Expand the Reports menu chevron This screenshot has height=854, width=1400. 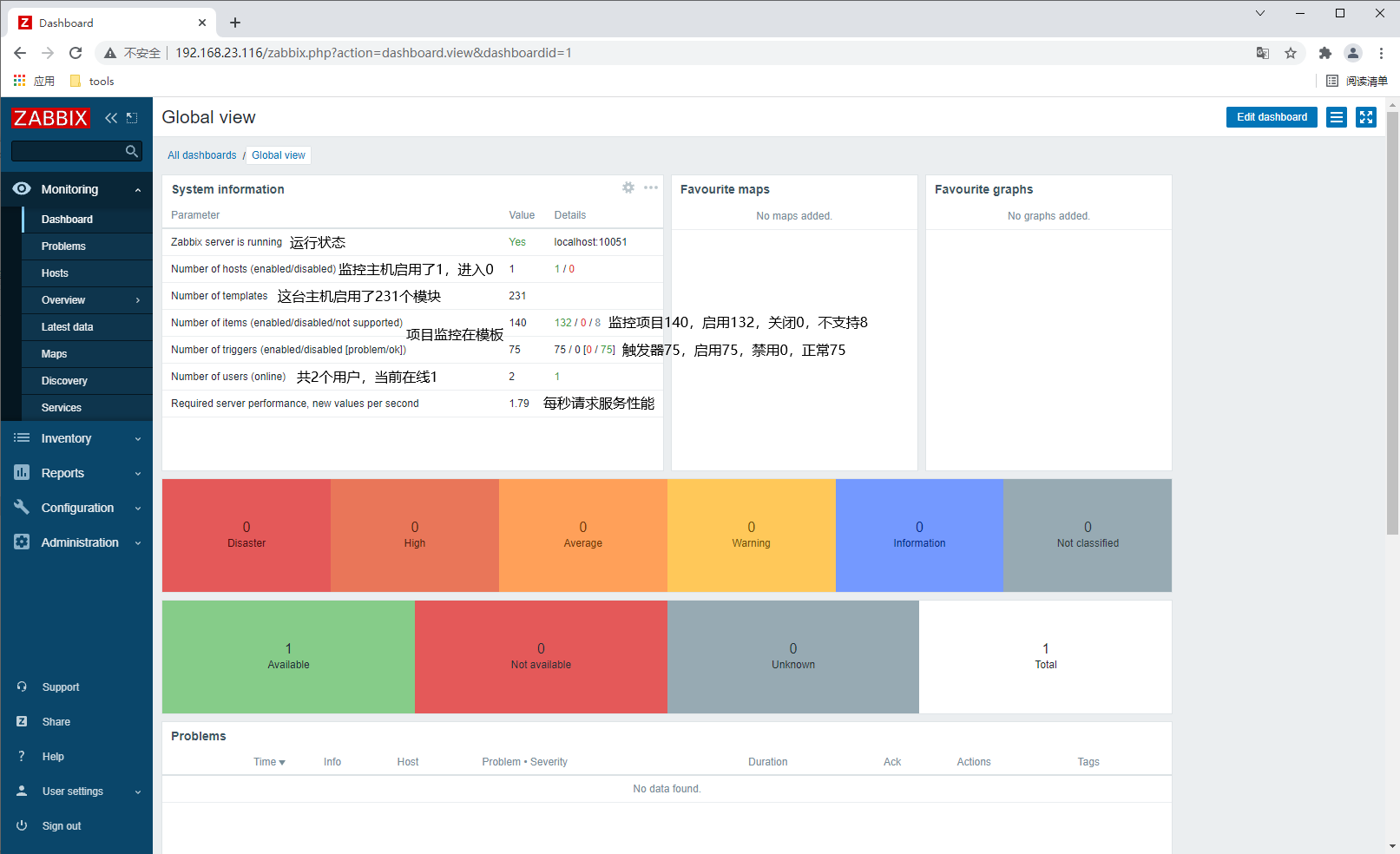tap(138, 474)
